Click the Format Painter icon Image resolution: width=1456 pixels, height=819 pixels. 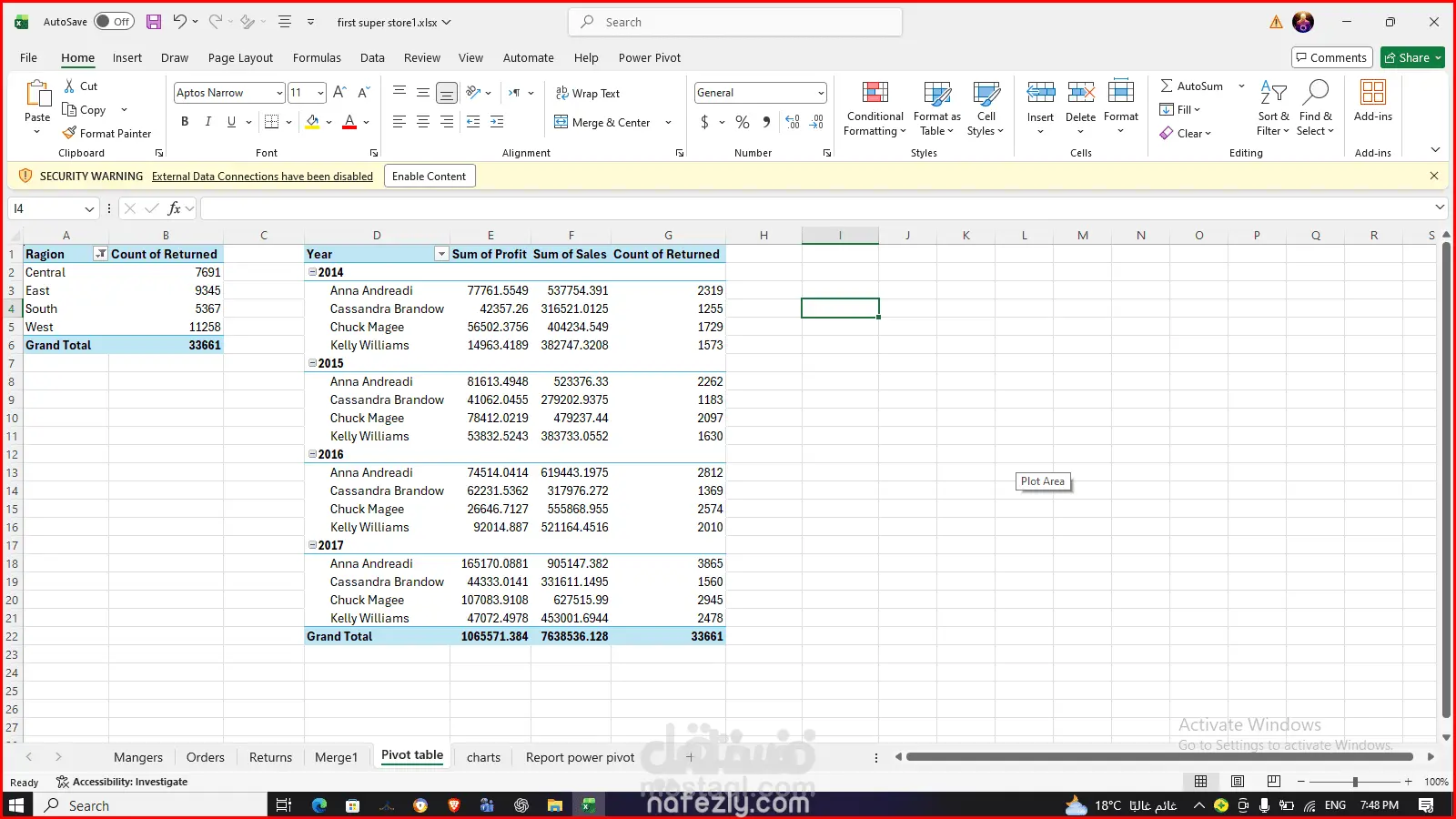pos(70,134)
